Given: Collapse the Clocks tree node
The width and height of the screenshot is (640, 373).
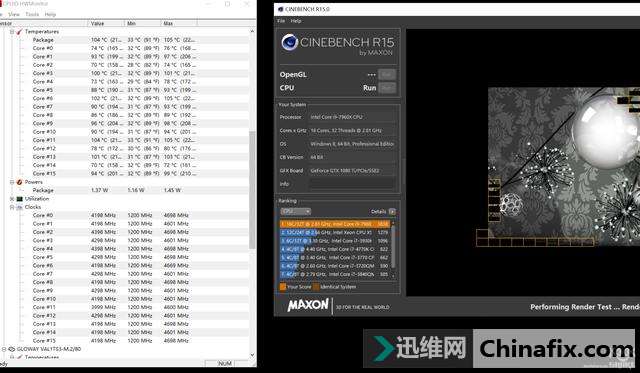Looking at the screenshot, I should (x=12, y=207).
